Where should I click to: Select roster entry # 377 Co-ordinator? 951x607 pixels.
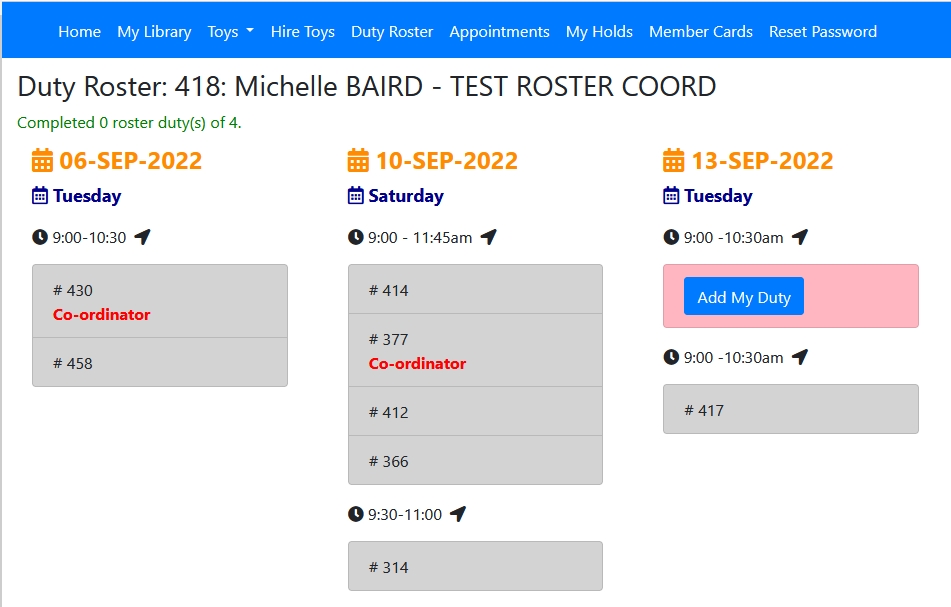tap(475, 350)
